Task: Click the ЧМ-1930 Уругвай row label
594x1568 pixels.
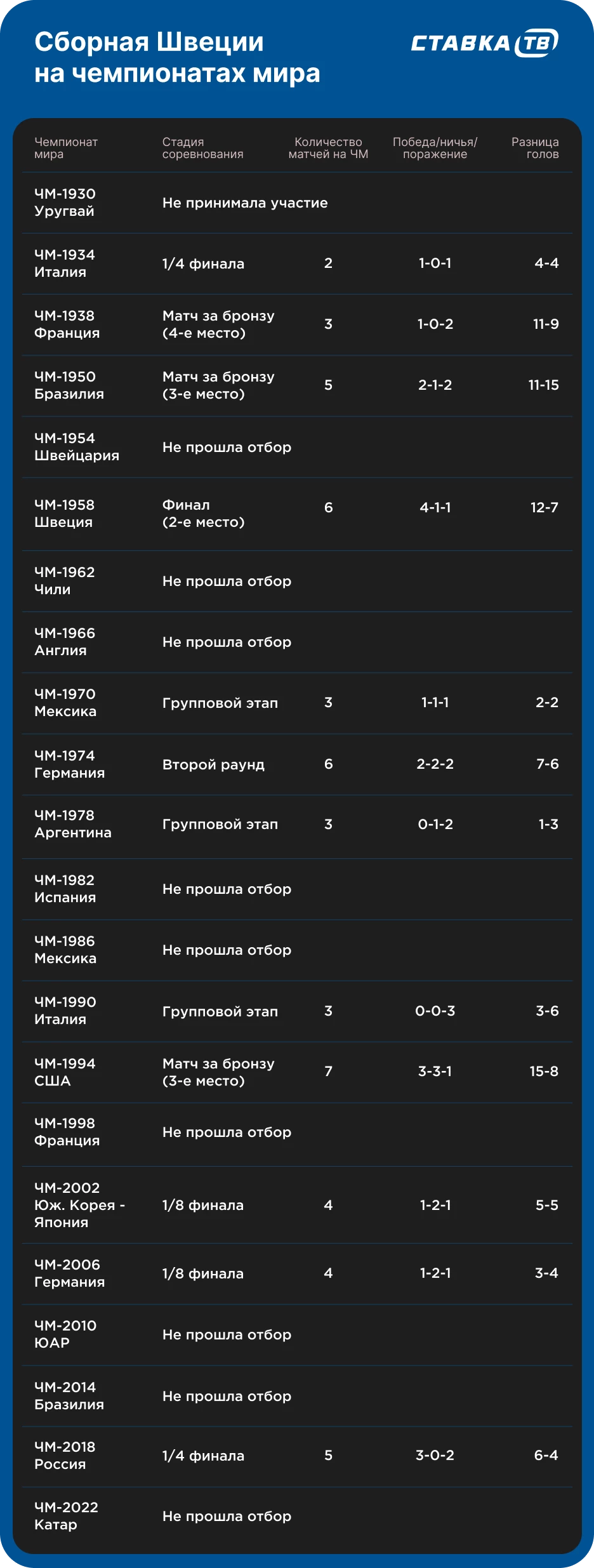Action: tap(65, 203)
